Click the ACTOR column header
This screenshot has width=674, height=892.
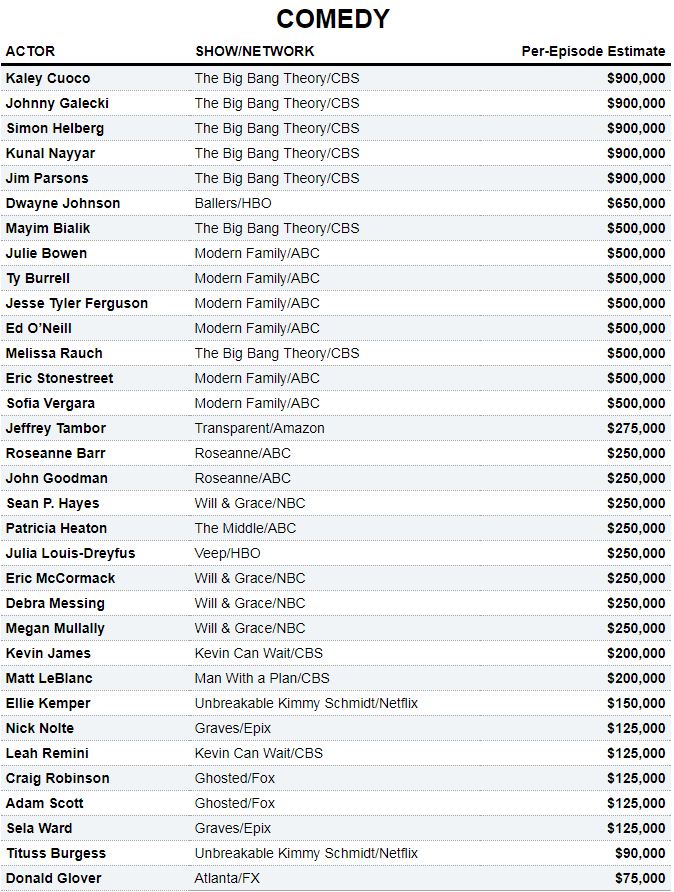coord(31,51)
